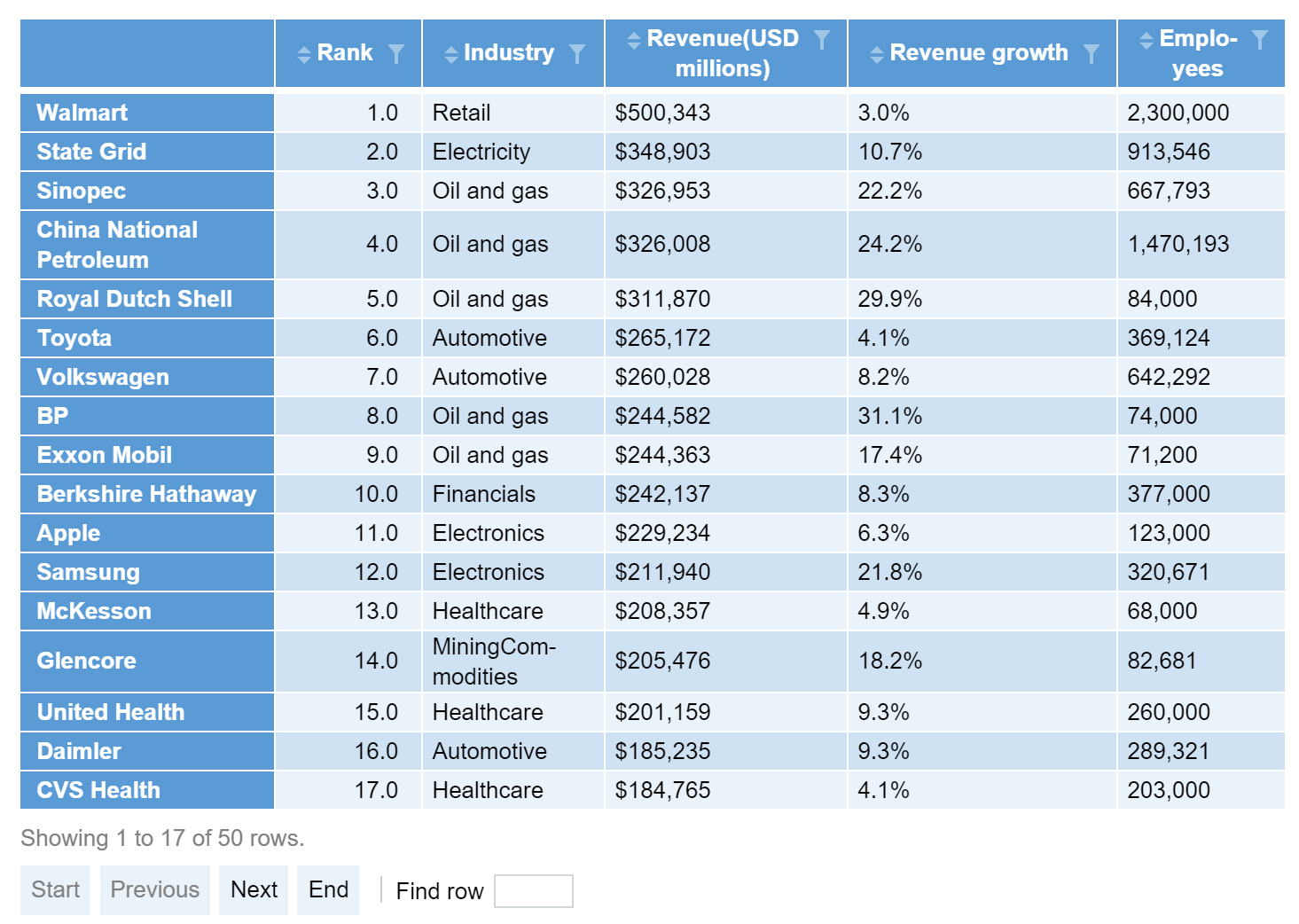
Task: Click Walmart's revenue cell $500,343
Action: click(x=725, y=113)
